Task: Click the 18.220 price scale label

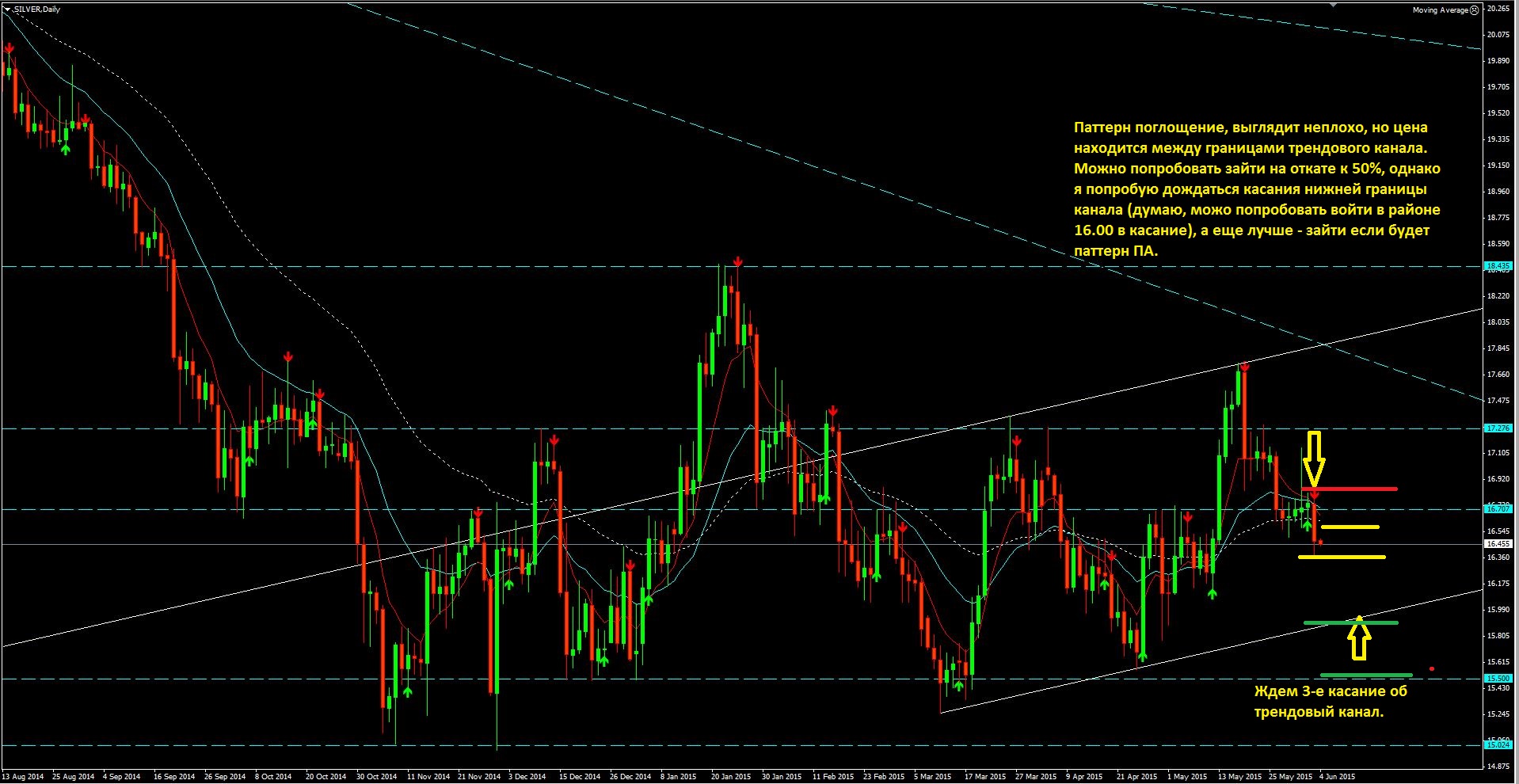Action: click(1498, 296)
